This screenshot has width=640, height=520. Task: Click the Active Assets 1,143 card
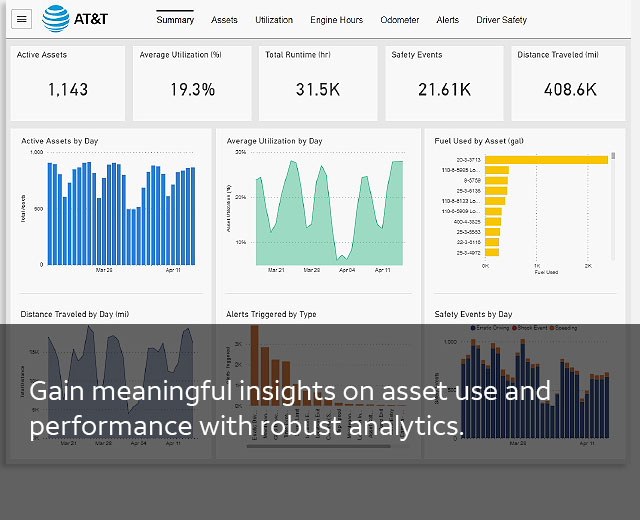(x=67, y=84)
